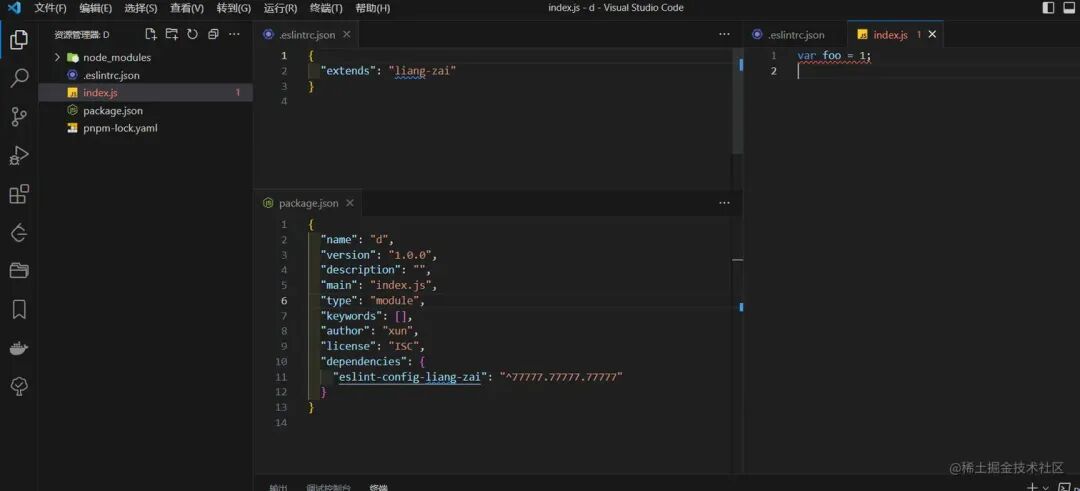Click New File icon in Explorer header
1080x491 pixels.
pyautogui.click(x=151, y=34)
